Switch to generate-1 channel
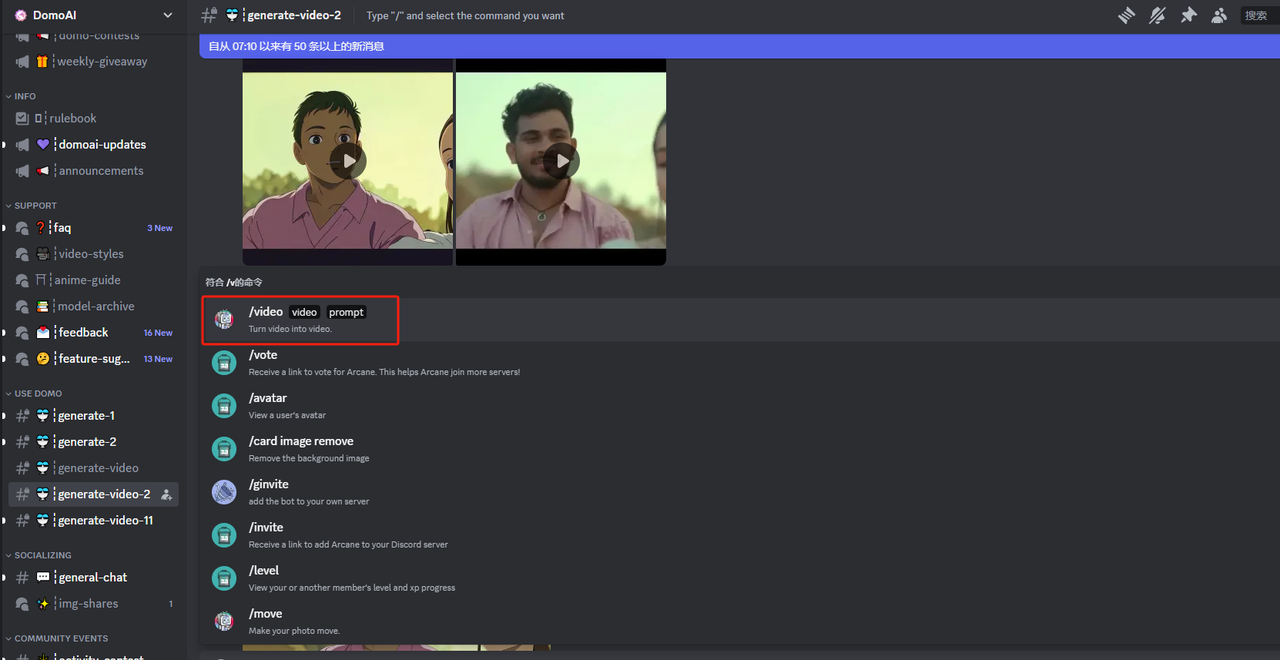The width and height of the screenshot is (1280, 660). tap(93, 415)
